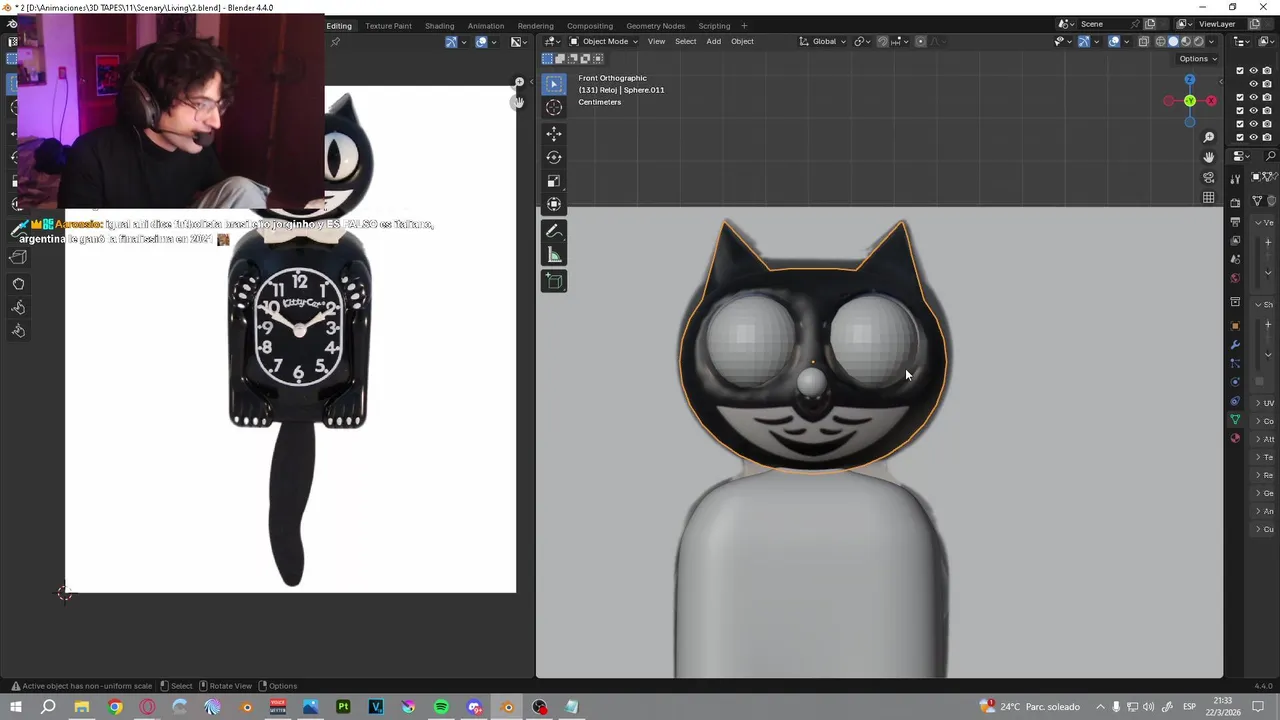1280x720 pixels.
Task: Open the viewport Select menu
Action: [x=685, y=41]
